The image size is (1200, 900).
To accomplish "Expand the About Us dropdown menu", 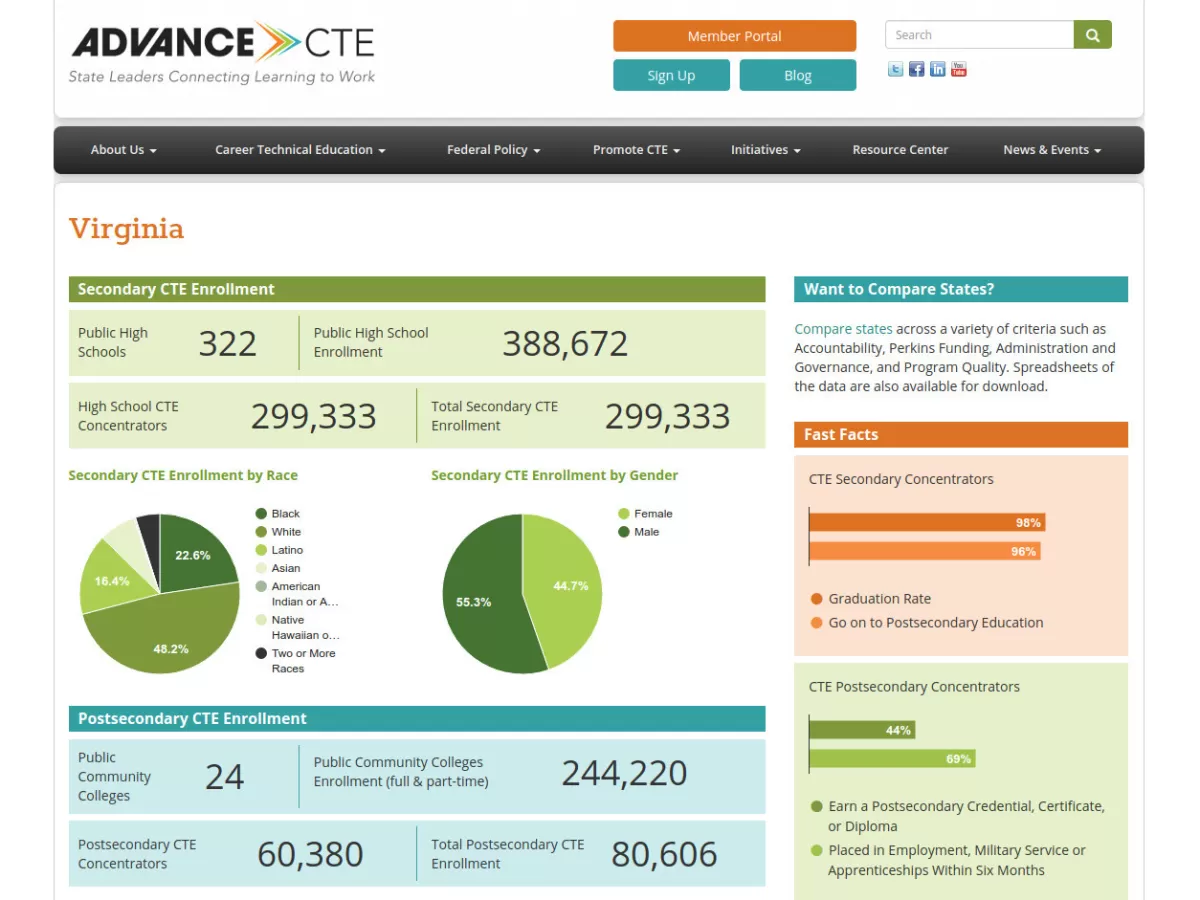I will coord(123,150).
